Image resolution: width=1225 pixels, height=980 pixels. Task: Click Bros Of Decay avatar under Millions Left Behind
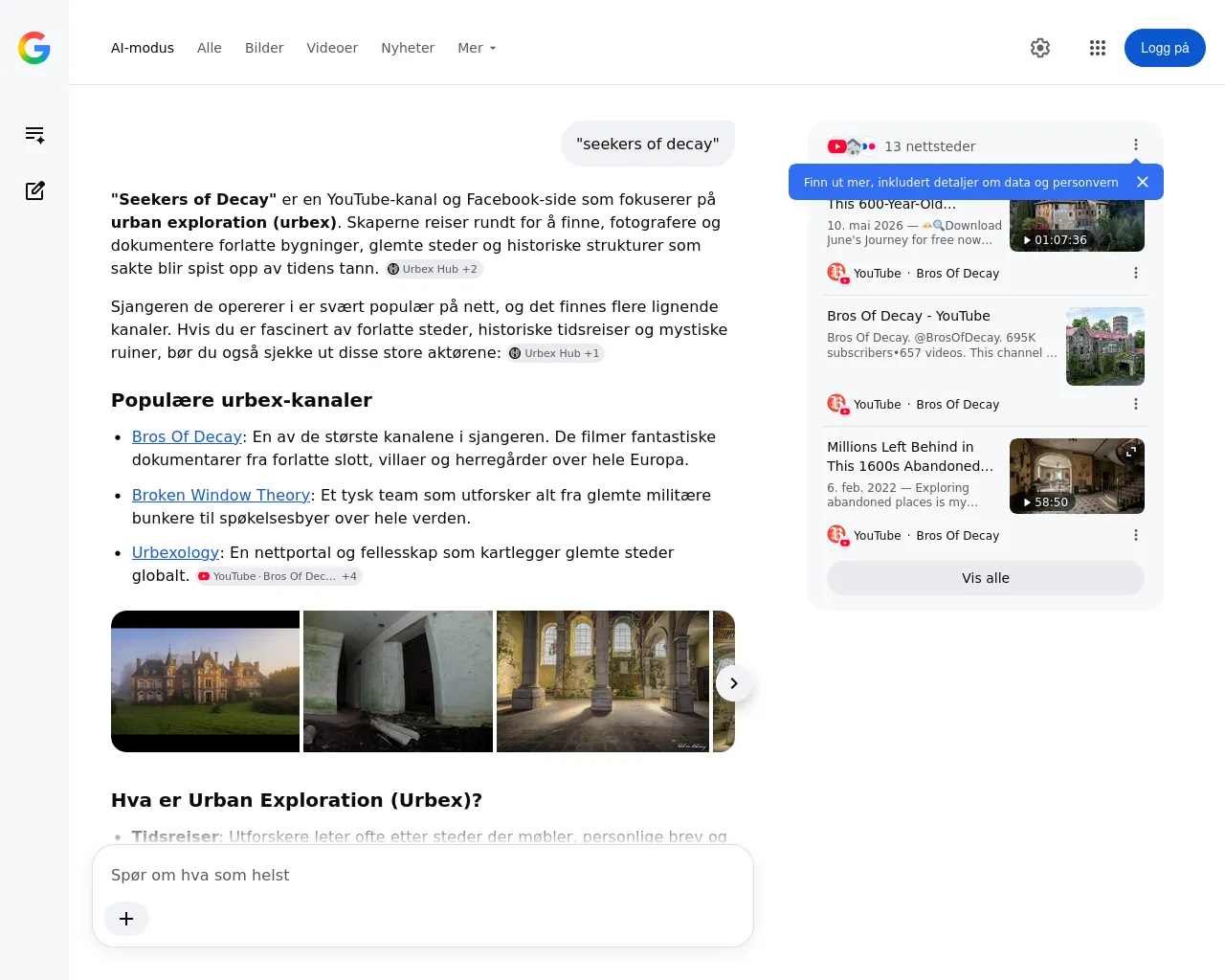tap(836, 535)
